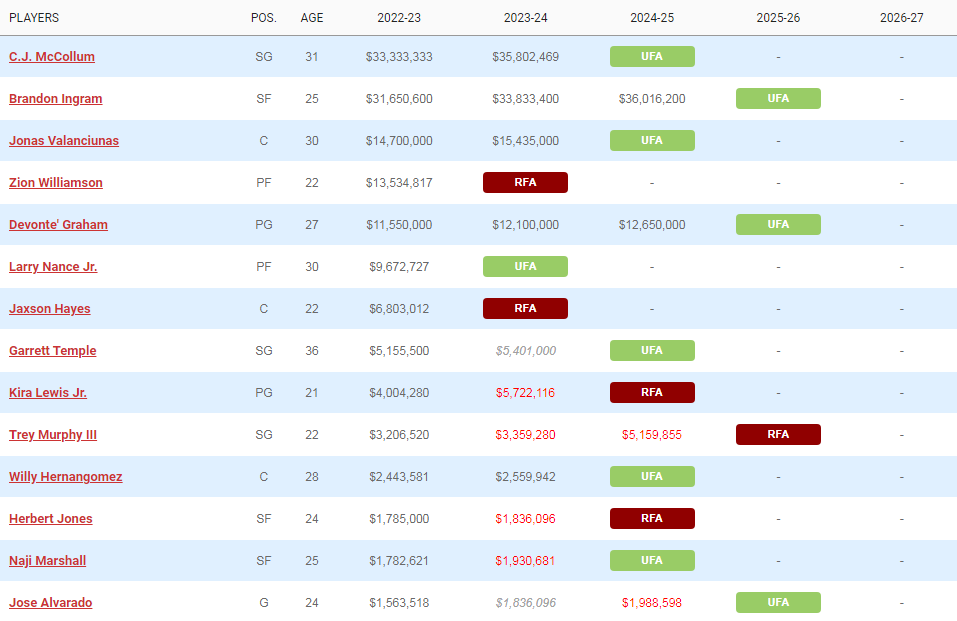Select Willy Hernangomez's age 28 cell
This screenshot has width=957, height=621.
pyautogui.click(x=312, y=477)
